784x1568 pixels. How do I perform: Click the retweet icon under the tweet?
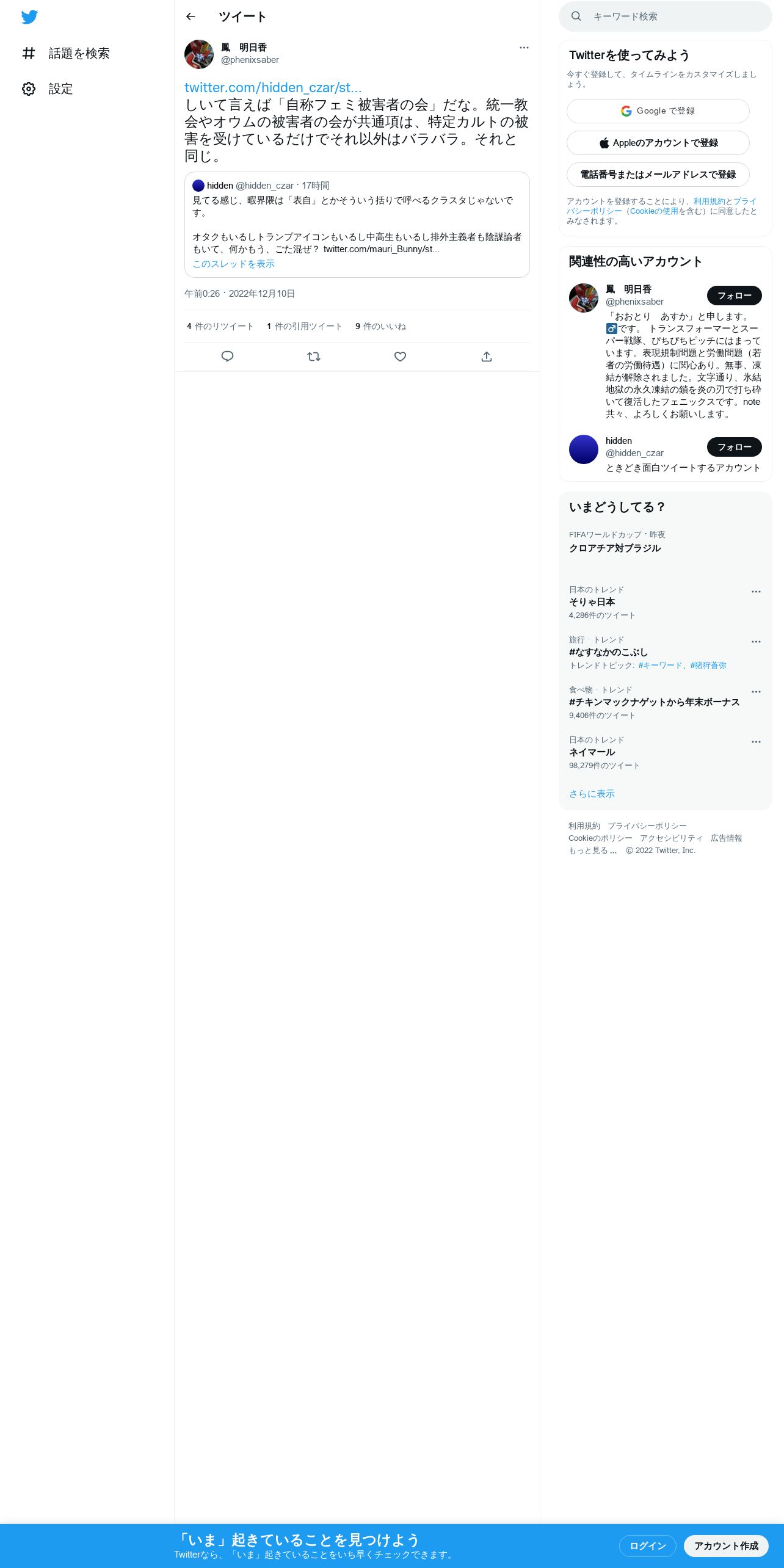(x=314, y=357)
